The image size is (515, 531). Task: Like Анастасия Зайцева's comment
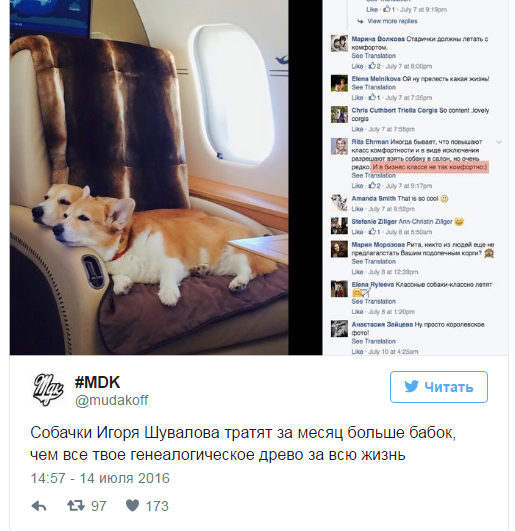click(357, 352)
